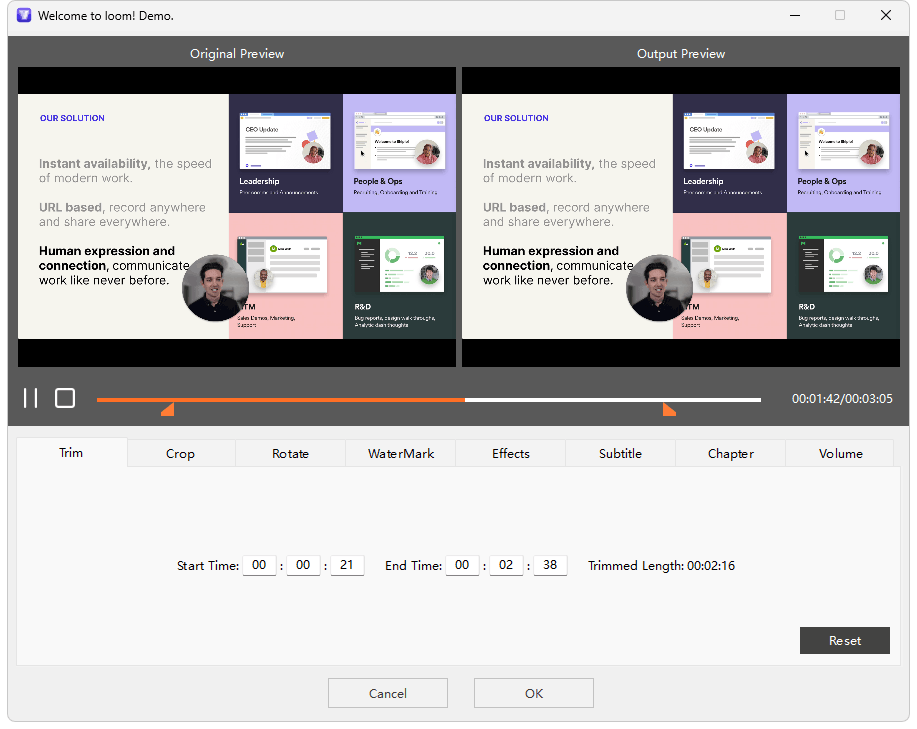Open the WaterMark tab
The width and height of the screenshot is (917, 729).
[401, 454]
